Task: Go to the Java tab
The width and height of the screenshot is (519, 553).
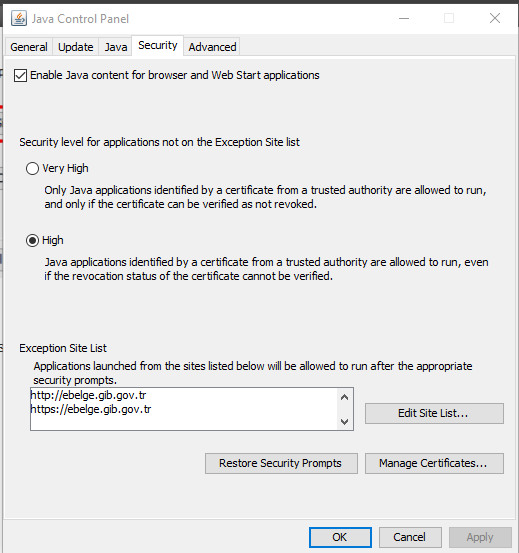Action: 116,47
